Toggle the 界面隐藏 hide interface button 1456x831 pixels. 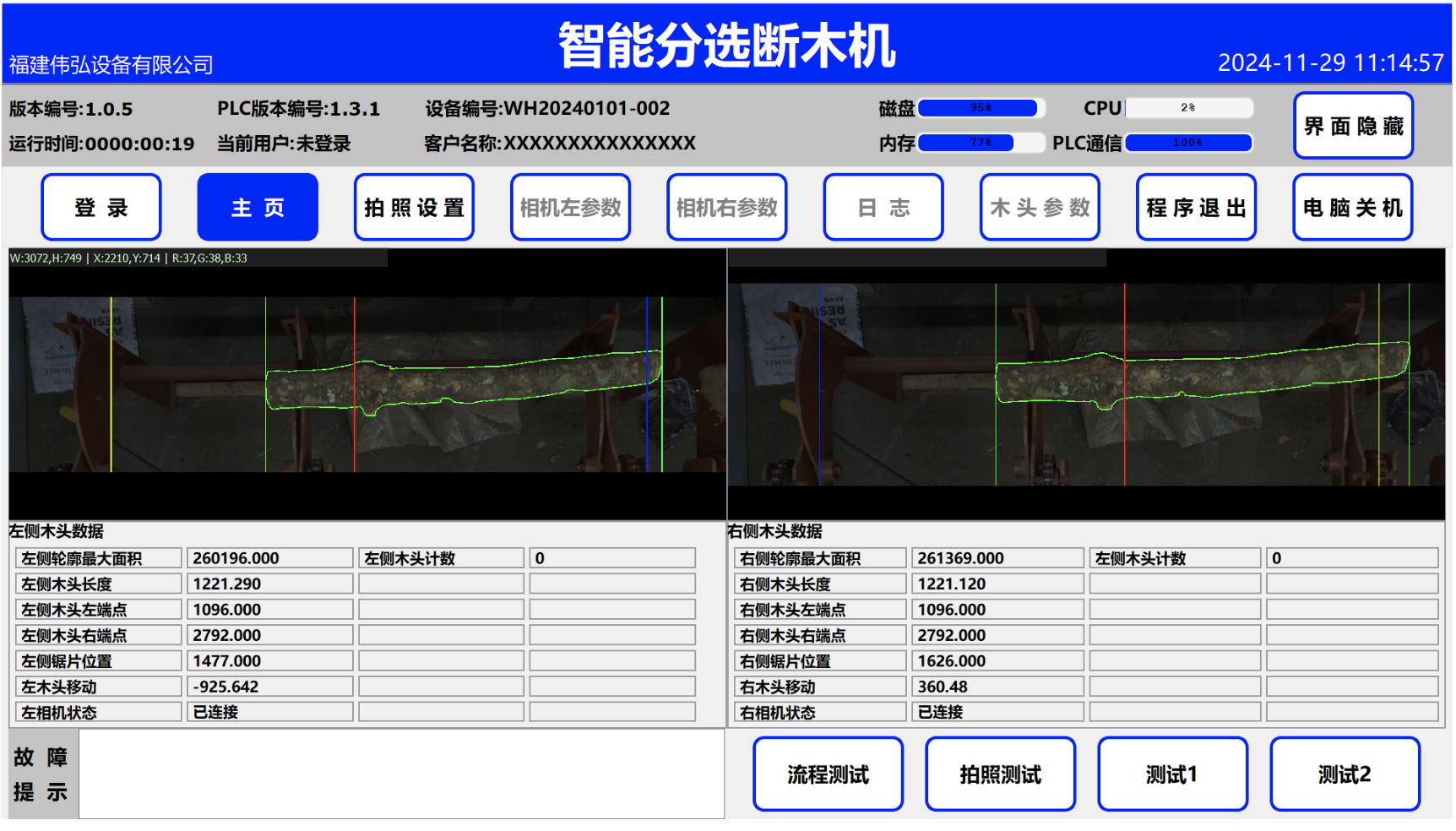(1353, 126)
